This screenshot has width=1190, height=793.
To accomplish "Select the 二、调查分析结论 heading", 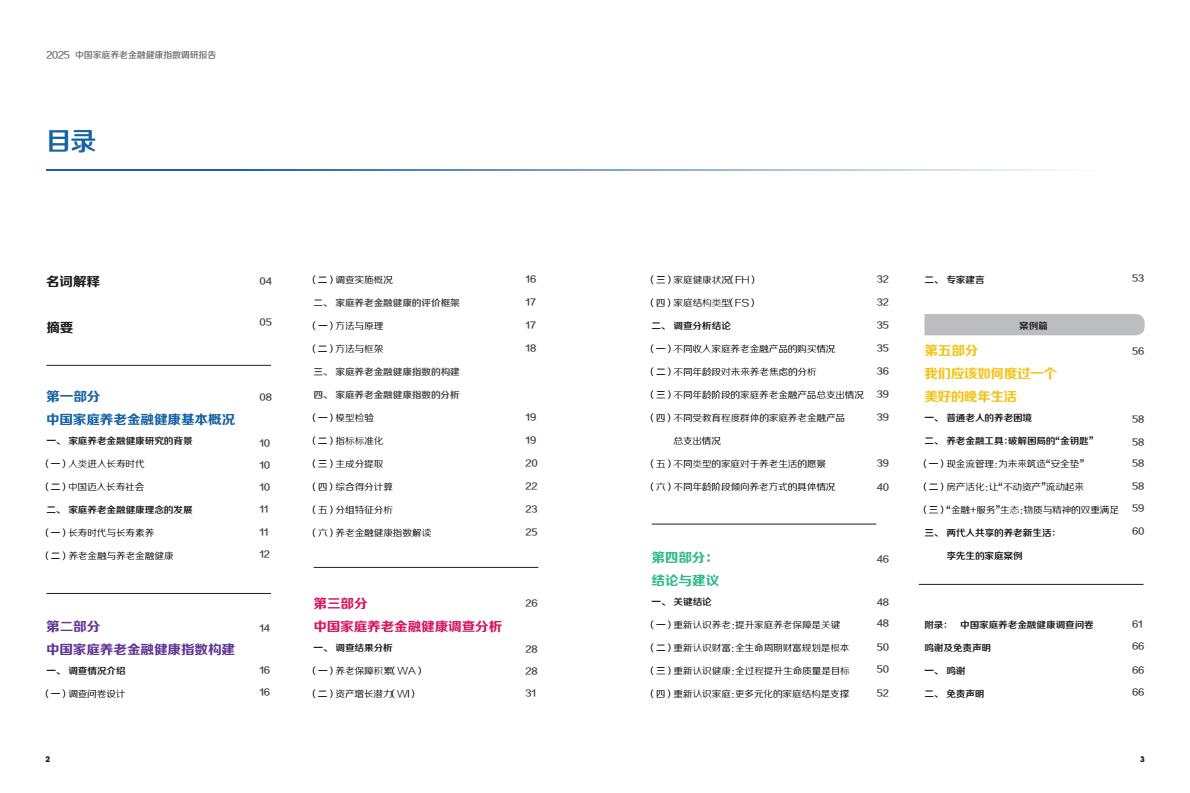I will [x=690, y=326].
